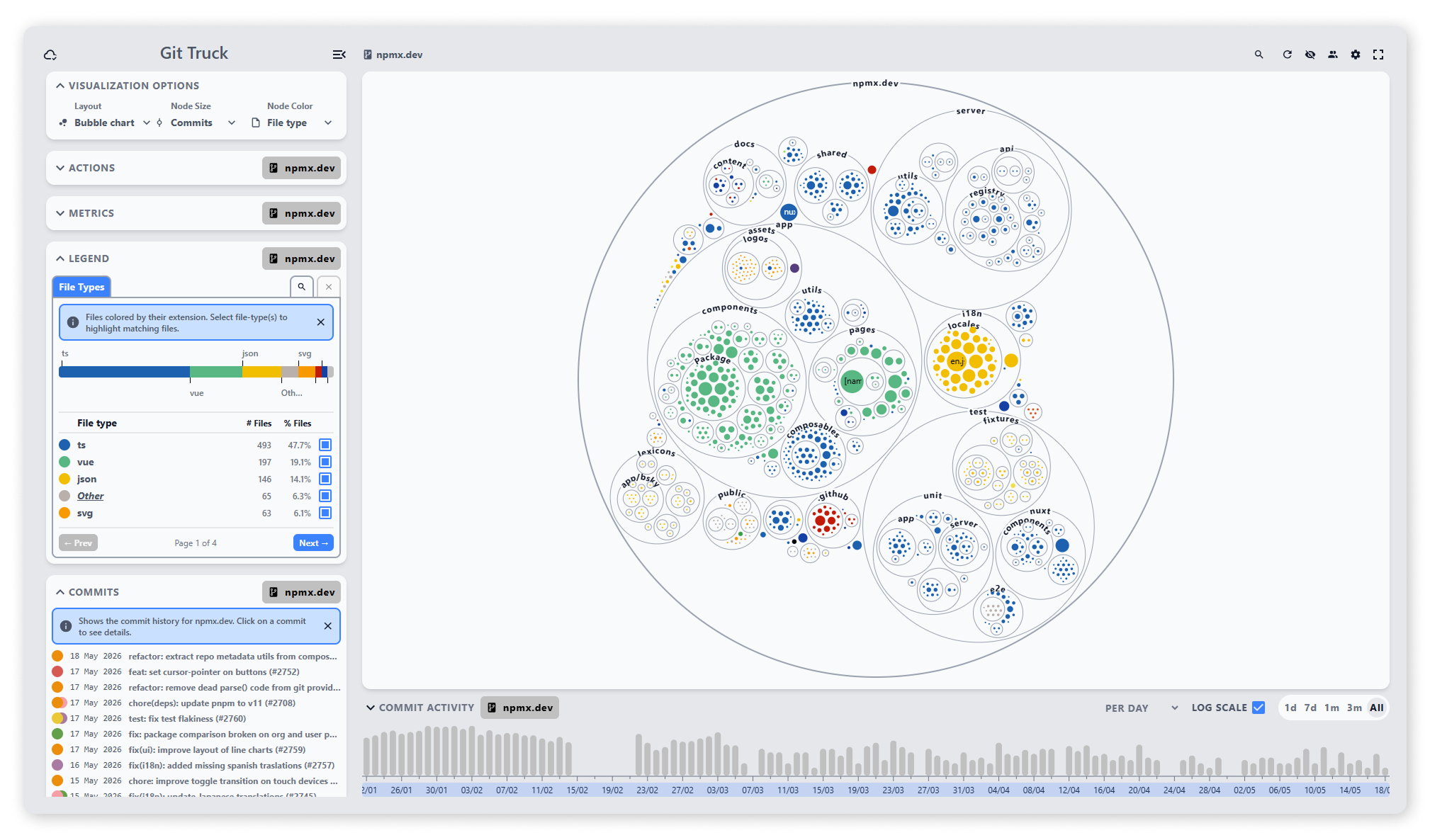Dismiss the file extension info banner
The width and height of the screenshot is (1430, 840).
320,322
